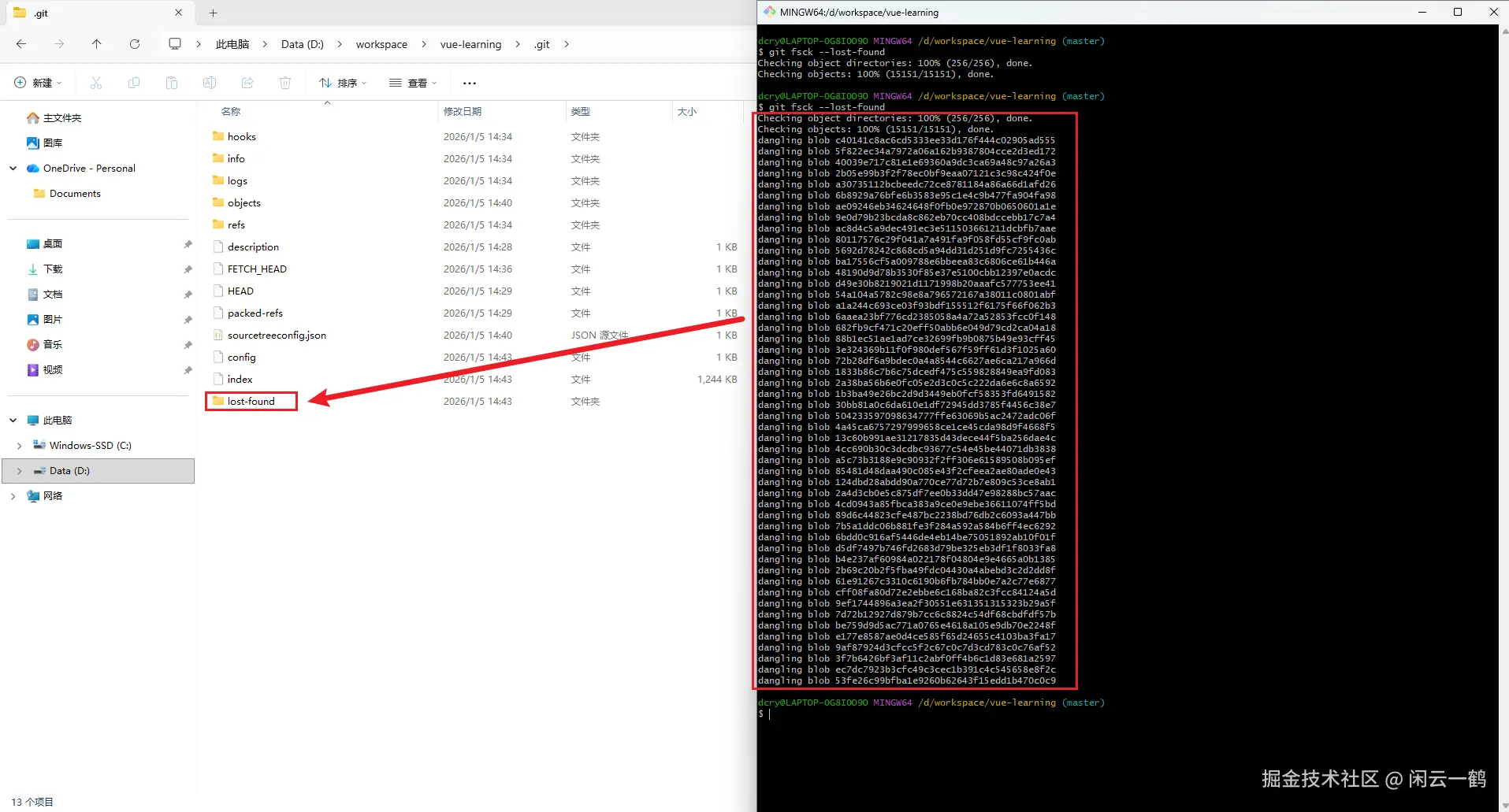The width and height of the screenshot is (1509, 812).
Task: Select the lost-found folder
Action: [251, 401]
